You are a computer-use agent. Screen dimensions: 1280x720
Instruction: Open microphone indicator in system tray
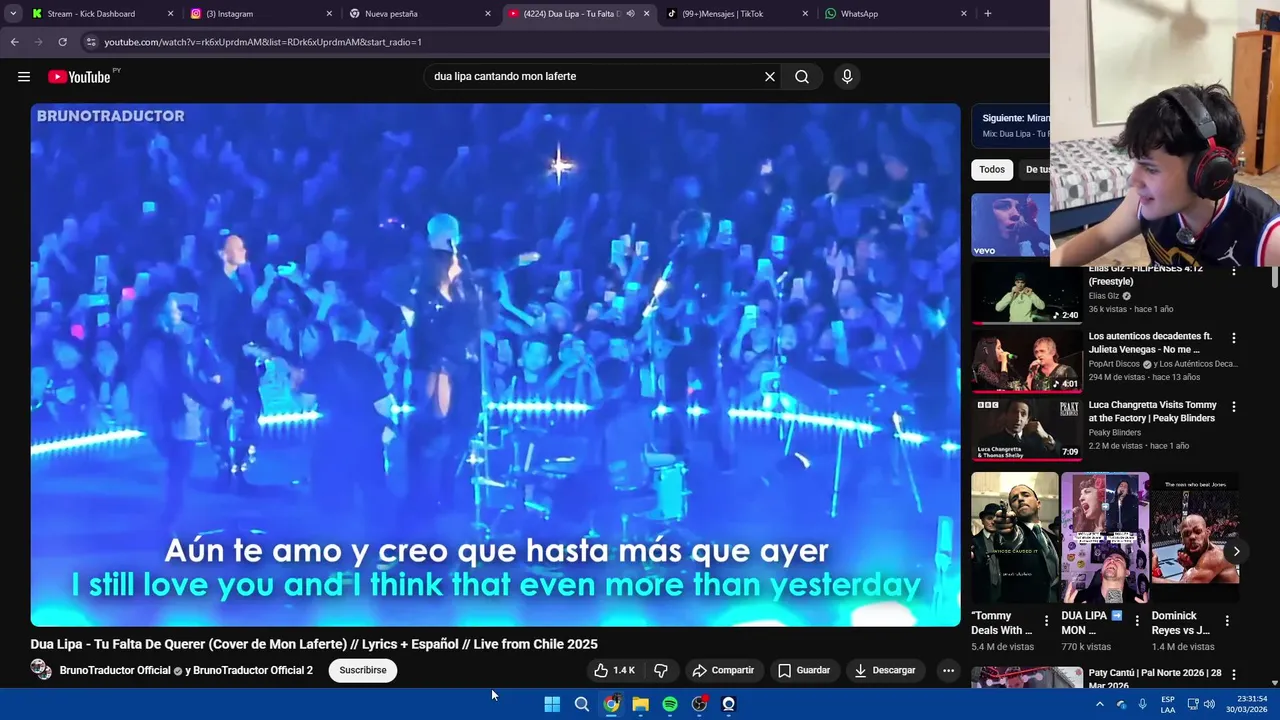1143,704
